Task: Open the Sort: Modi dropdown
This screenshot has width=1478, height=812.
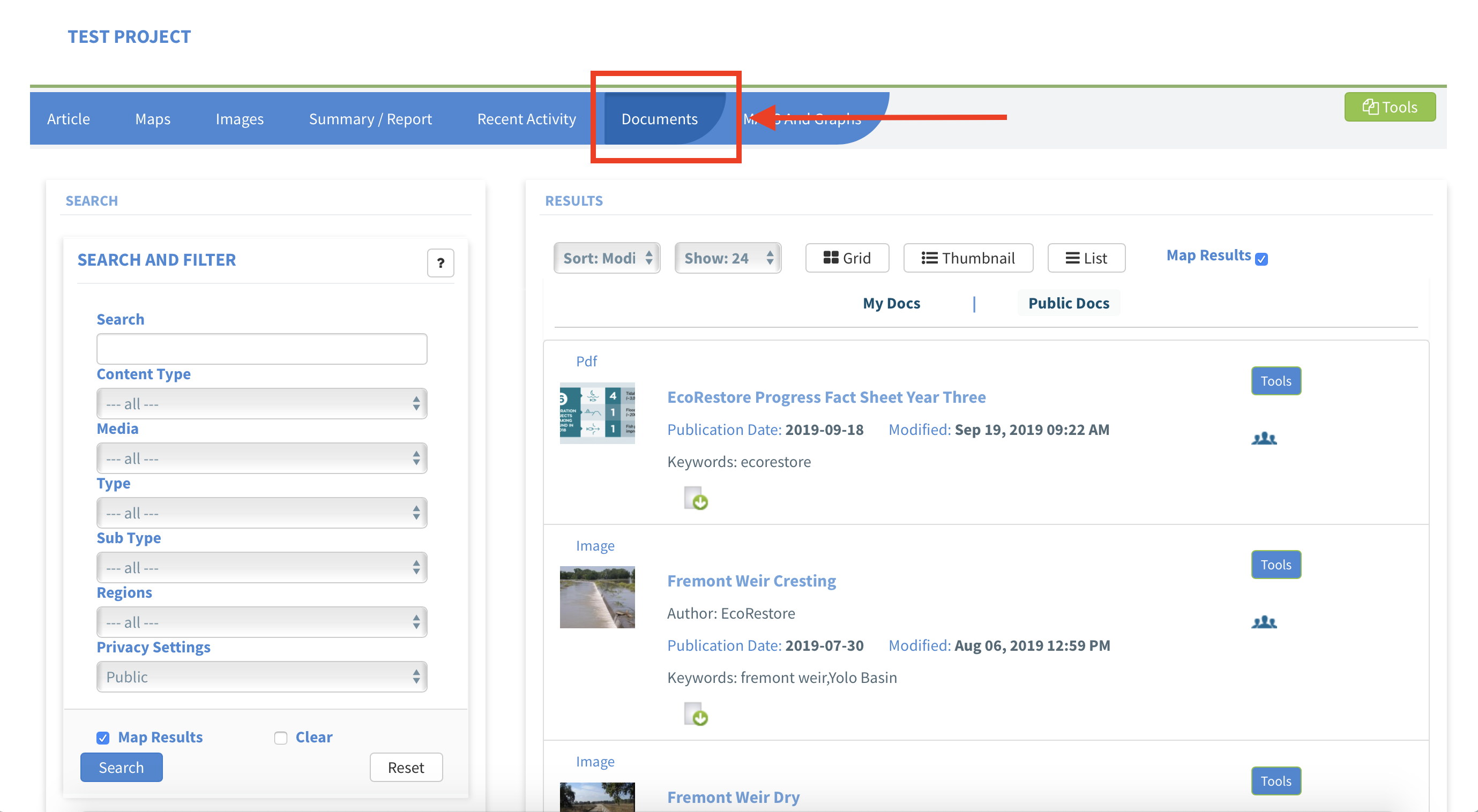Action: [607, 258]
